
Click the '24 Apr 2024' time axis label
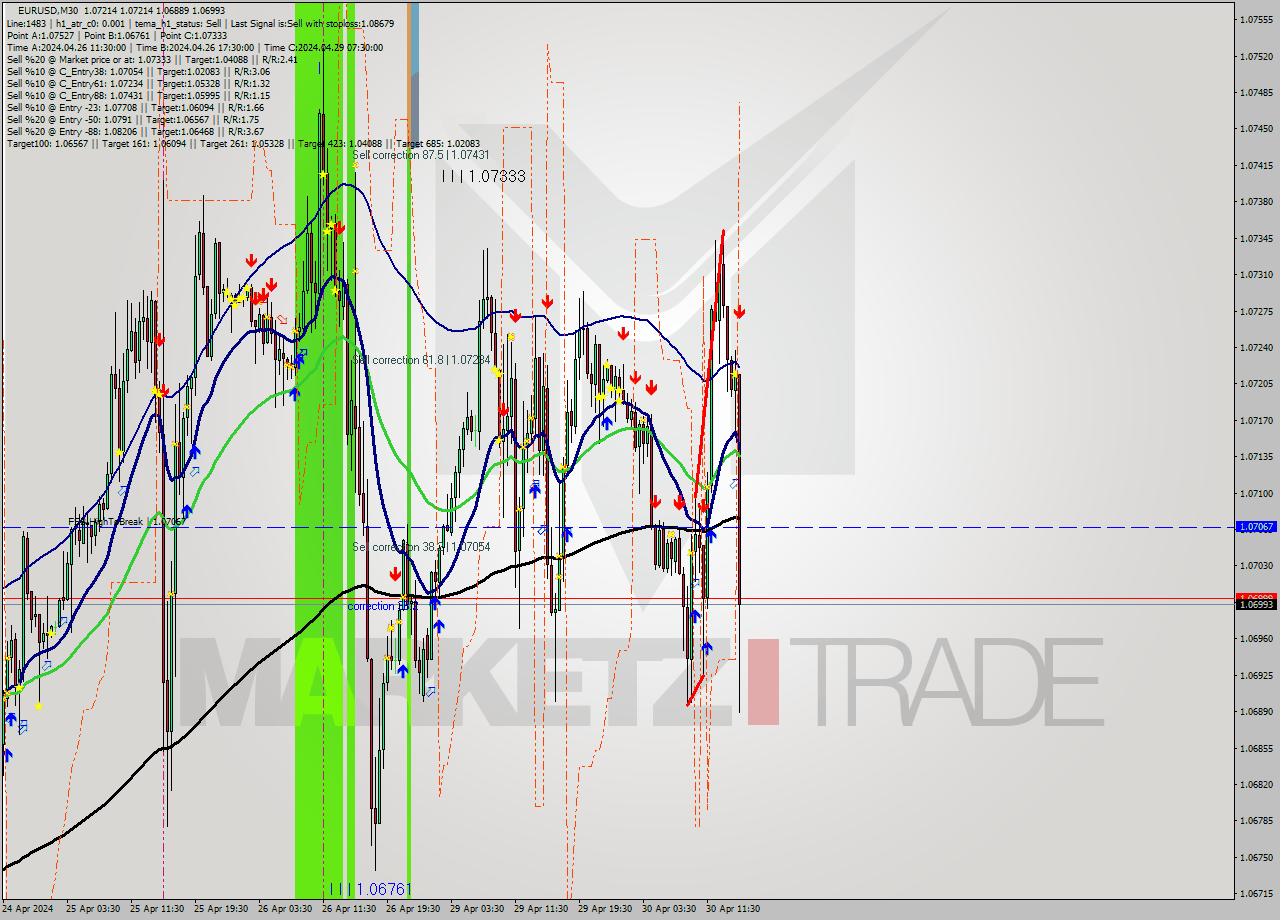tap(28, 909)
